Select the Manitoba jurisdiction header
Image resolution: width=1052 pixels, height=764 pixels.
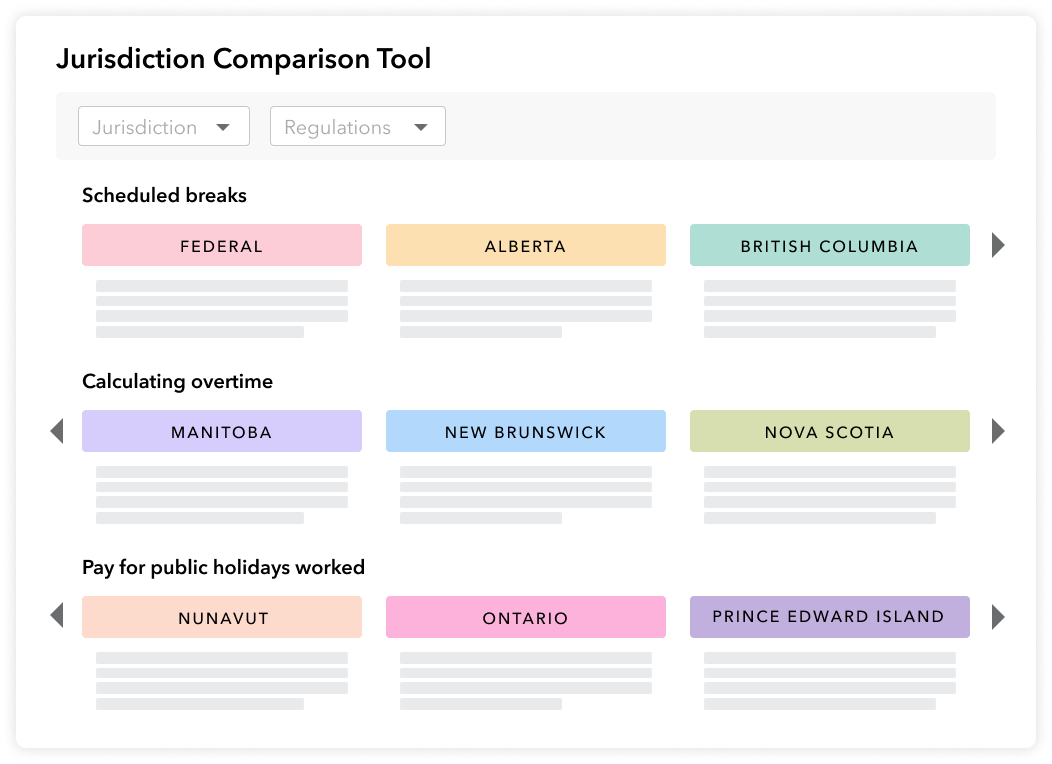[221, 431]
